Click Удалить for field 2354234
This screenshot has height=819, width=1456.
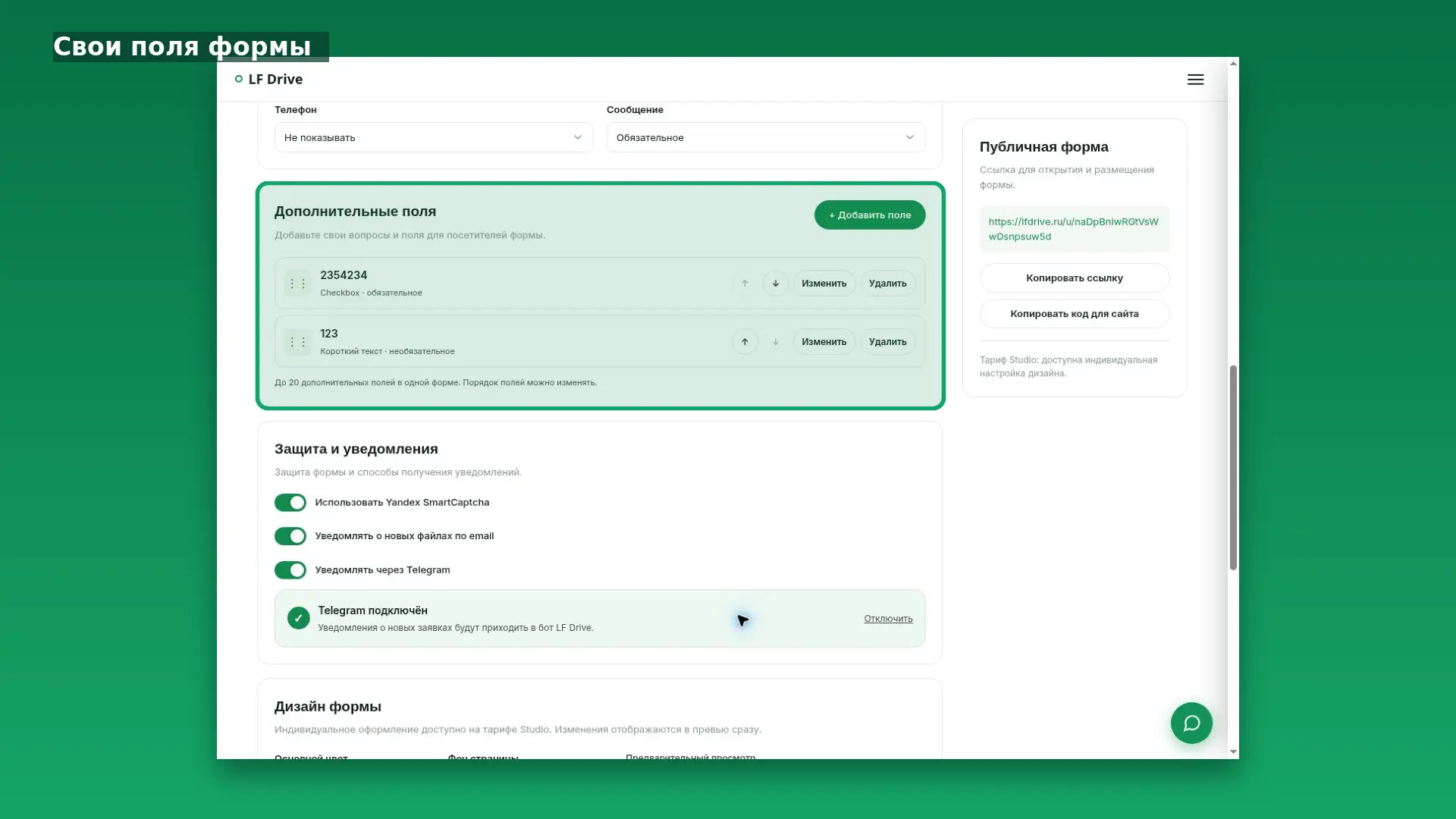(887, 284)
